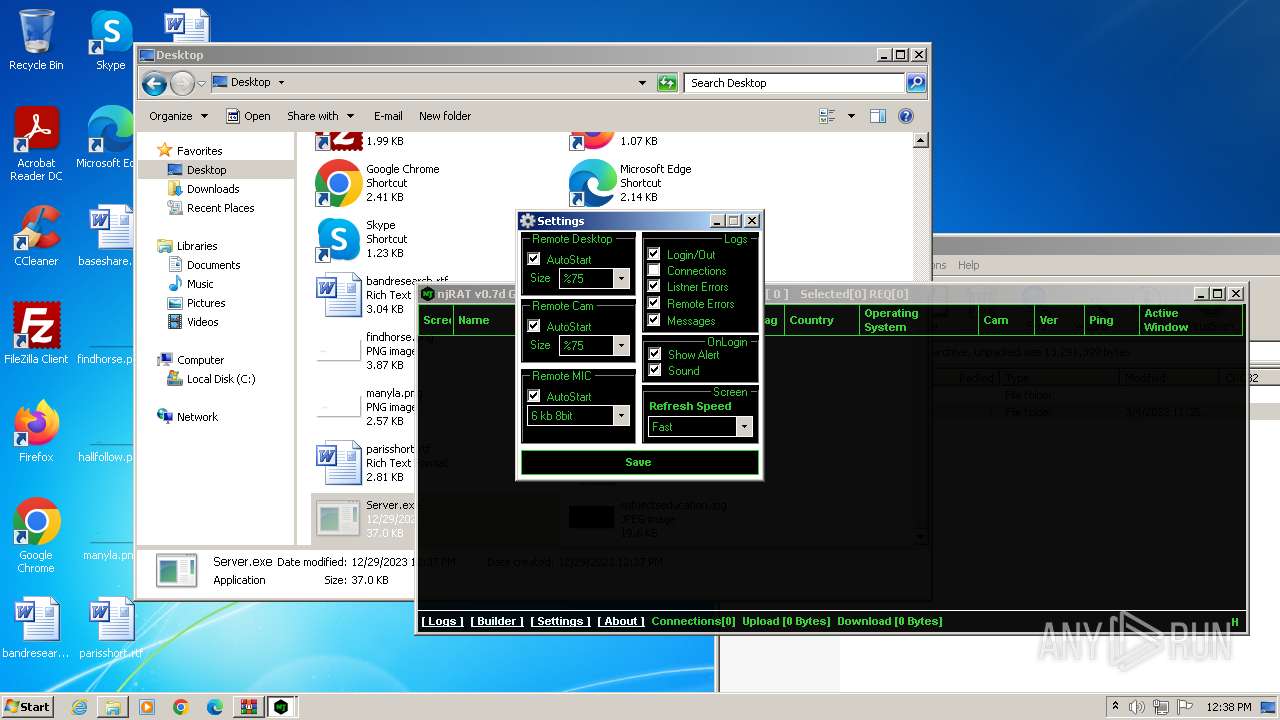Viewport: 1280px width, 720px height.
Task: Select Server.exe file in Explorer
Action: (365, 519)
